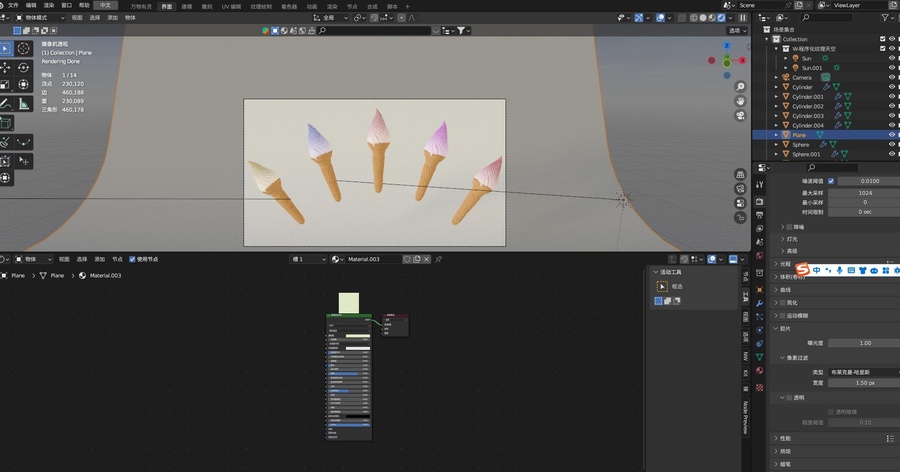Image resolution: width=900 pixels, height=472 pixels.
Task: Open the 物体模式 mode dropdown
Action: (40, 18)
